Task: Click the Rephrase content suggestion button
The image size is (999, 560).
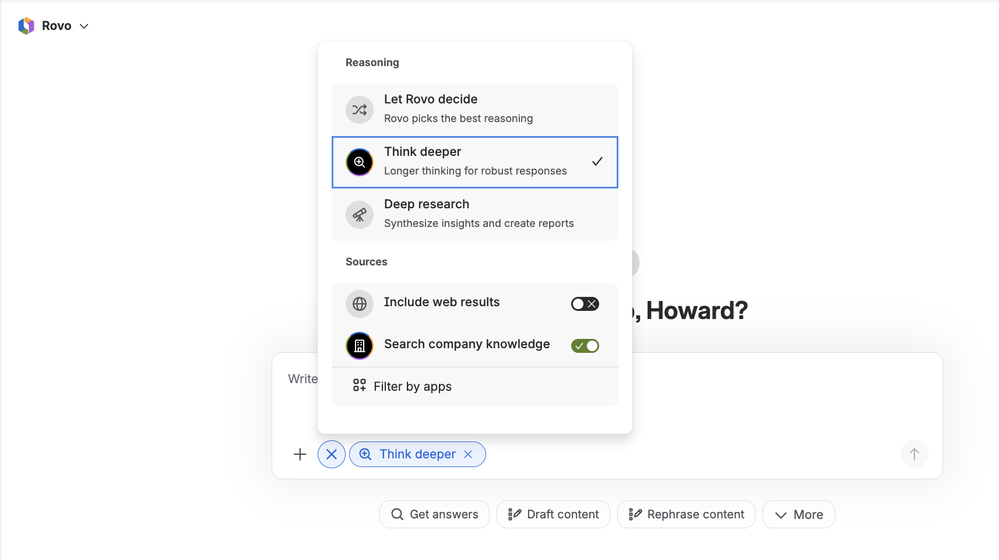Action: [x=686, y=514]
